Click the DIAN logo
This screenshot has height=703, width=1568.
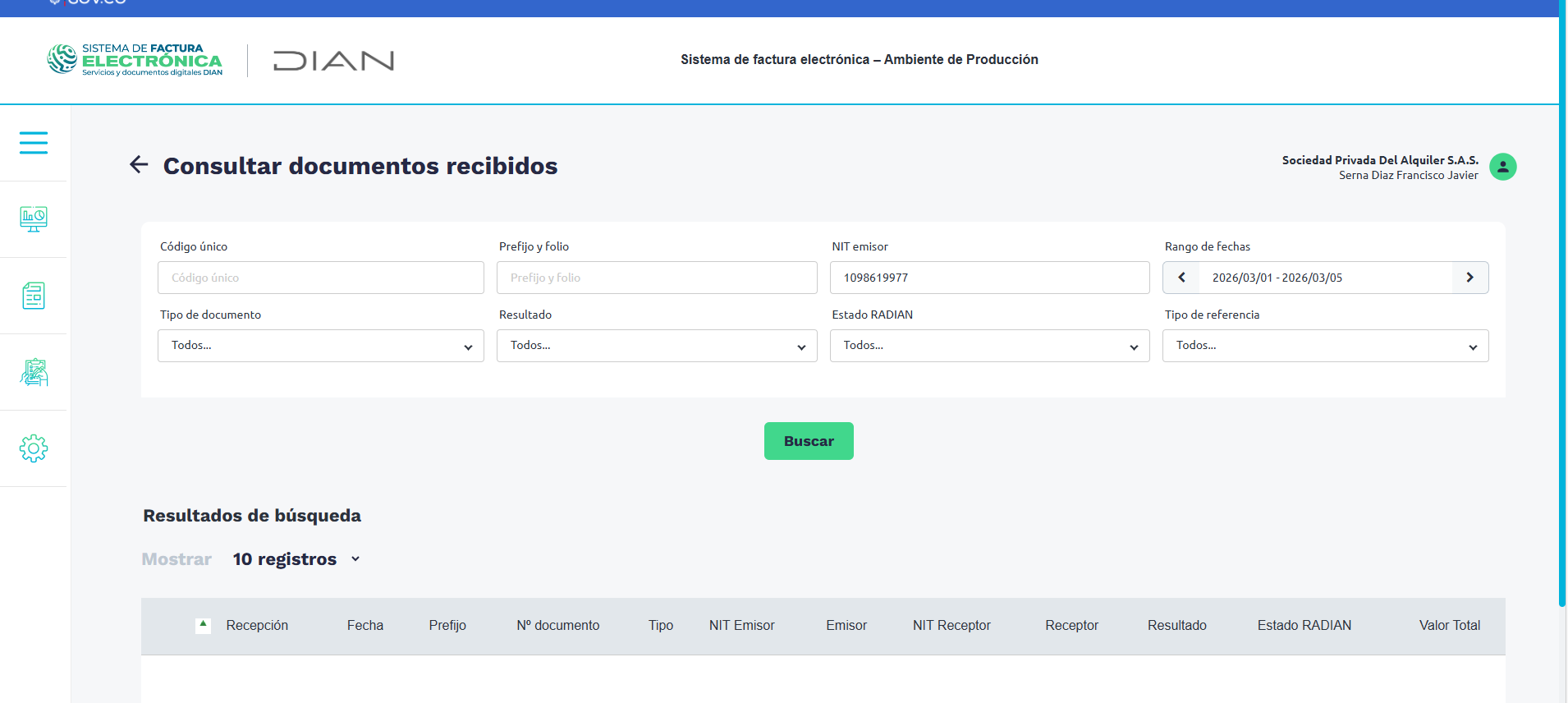pos(333,61)
